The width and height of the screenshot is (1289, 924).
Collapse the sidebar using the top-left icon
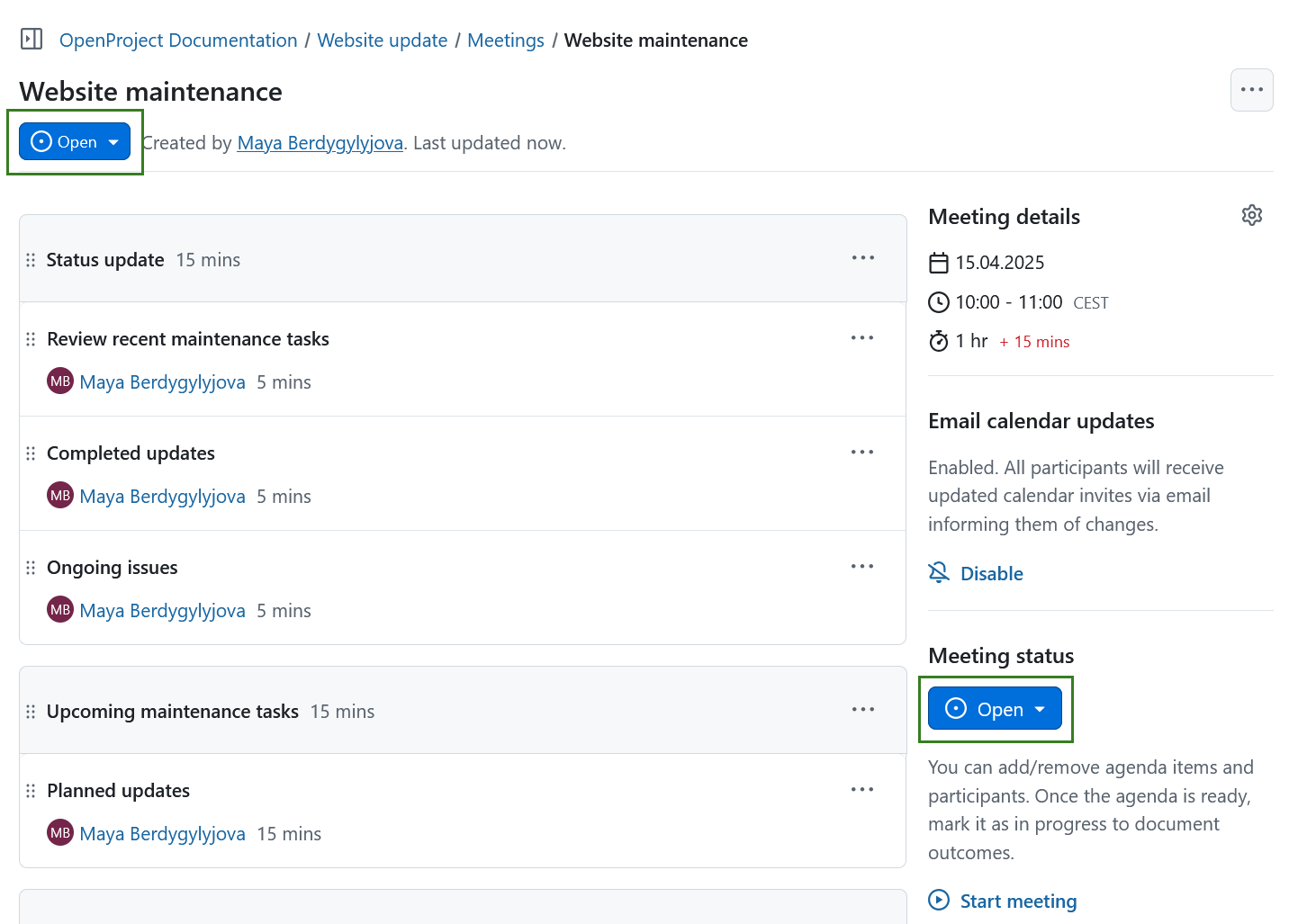click(x=31, y=39)
